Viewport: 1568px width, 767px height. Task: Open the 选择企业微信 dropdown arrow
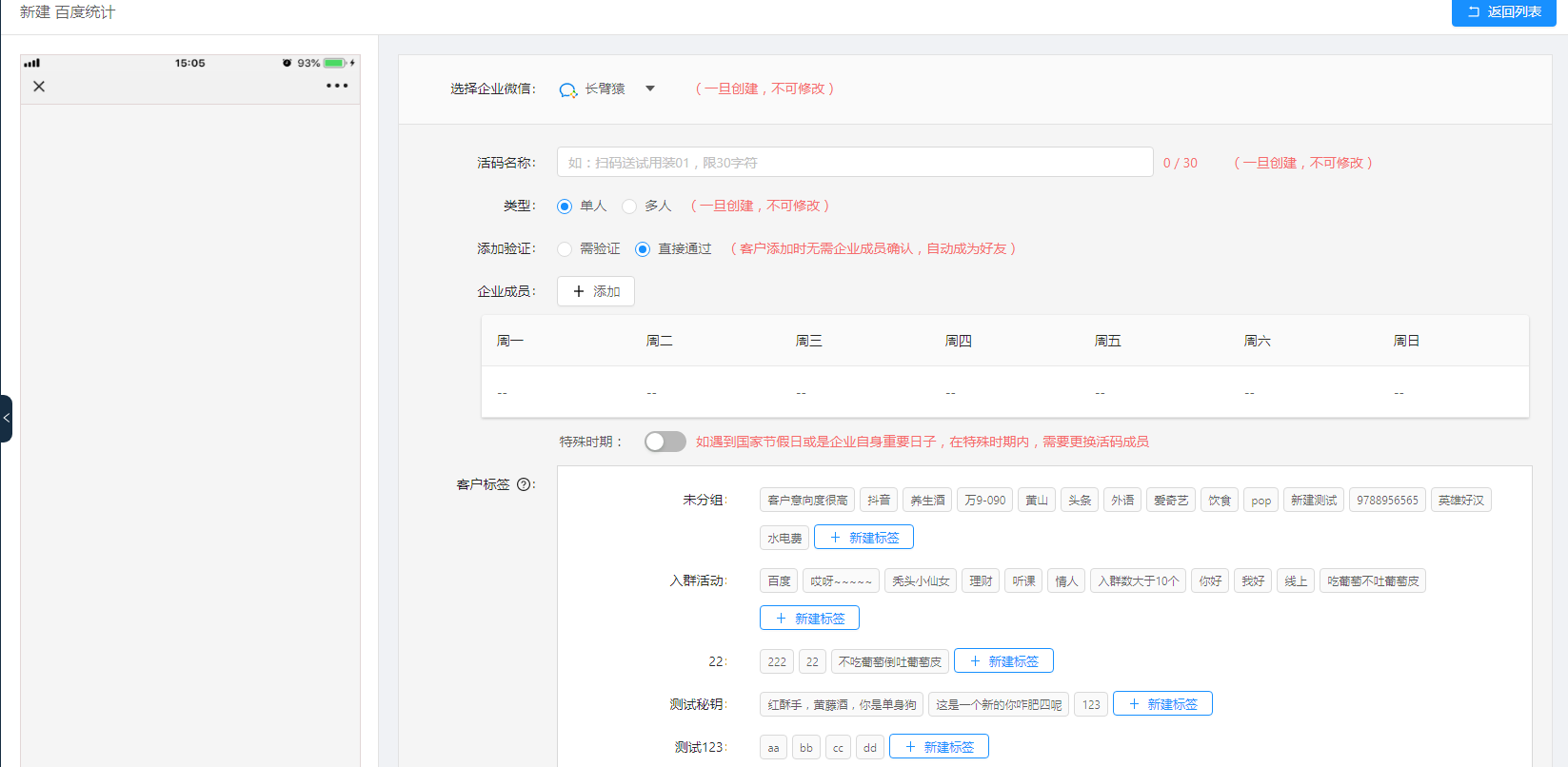tap(650, 88)
